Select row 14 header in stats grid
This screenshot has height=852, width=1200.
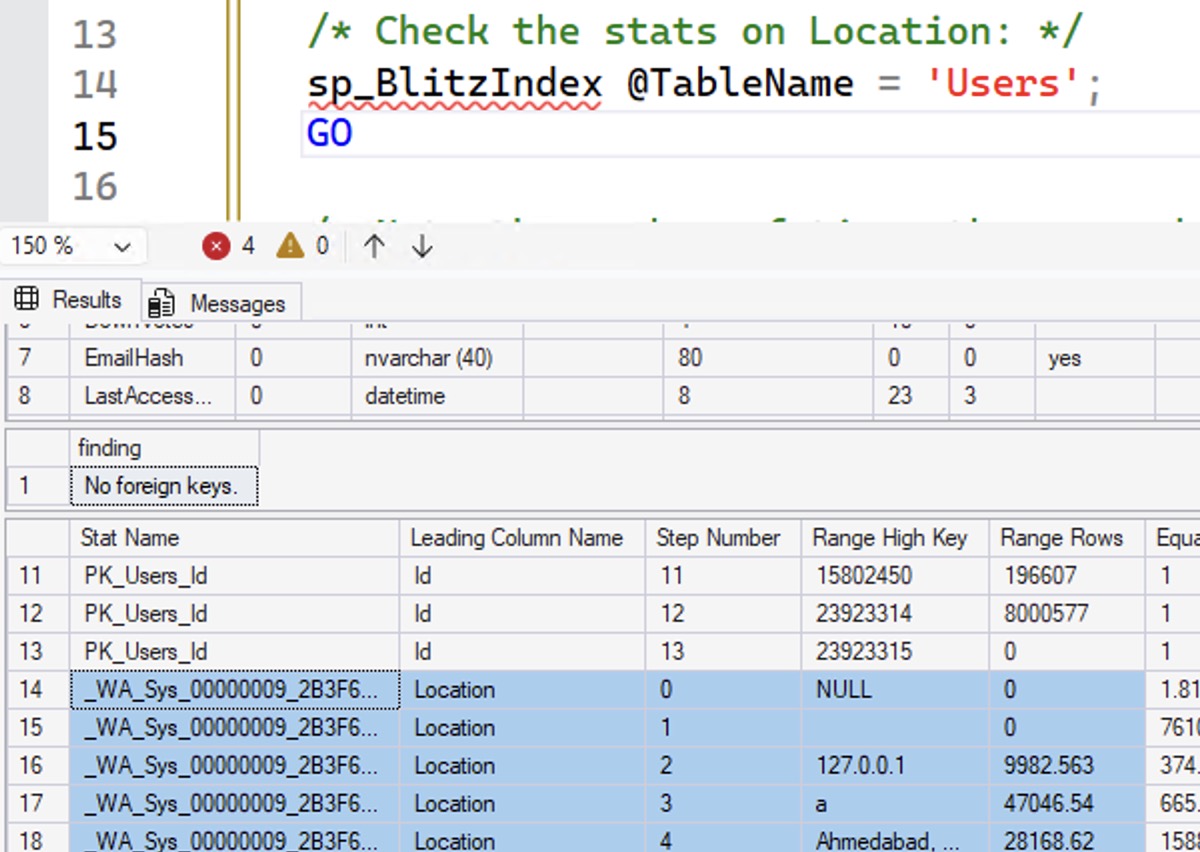click(x=32, y=690)
